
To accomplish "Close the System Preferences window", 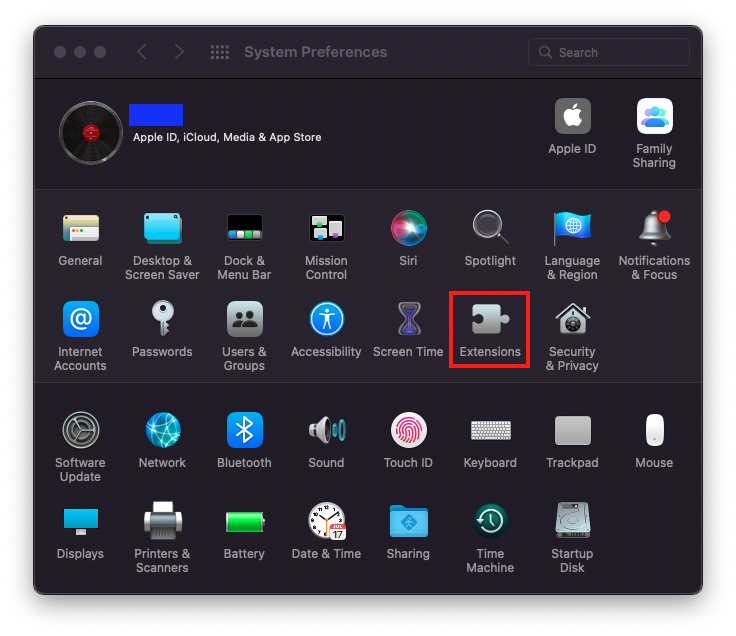I will 60,52.
